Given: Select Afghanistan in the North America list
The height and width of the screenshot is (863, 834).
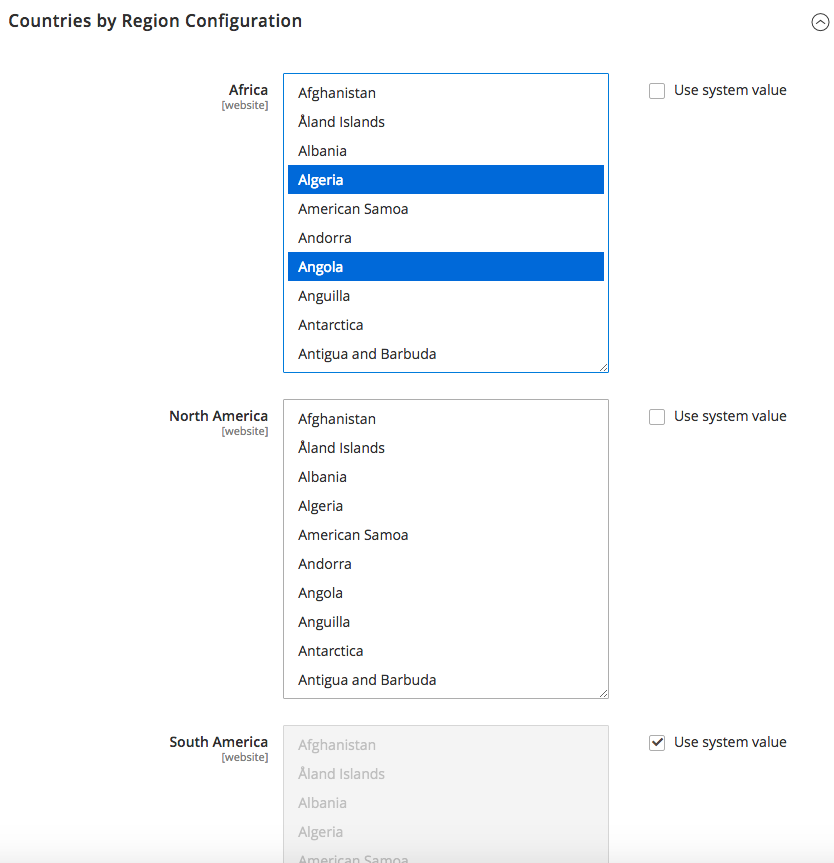Looking at the screenshot, I should tap(445, 419).
